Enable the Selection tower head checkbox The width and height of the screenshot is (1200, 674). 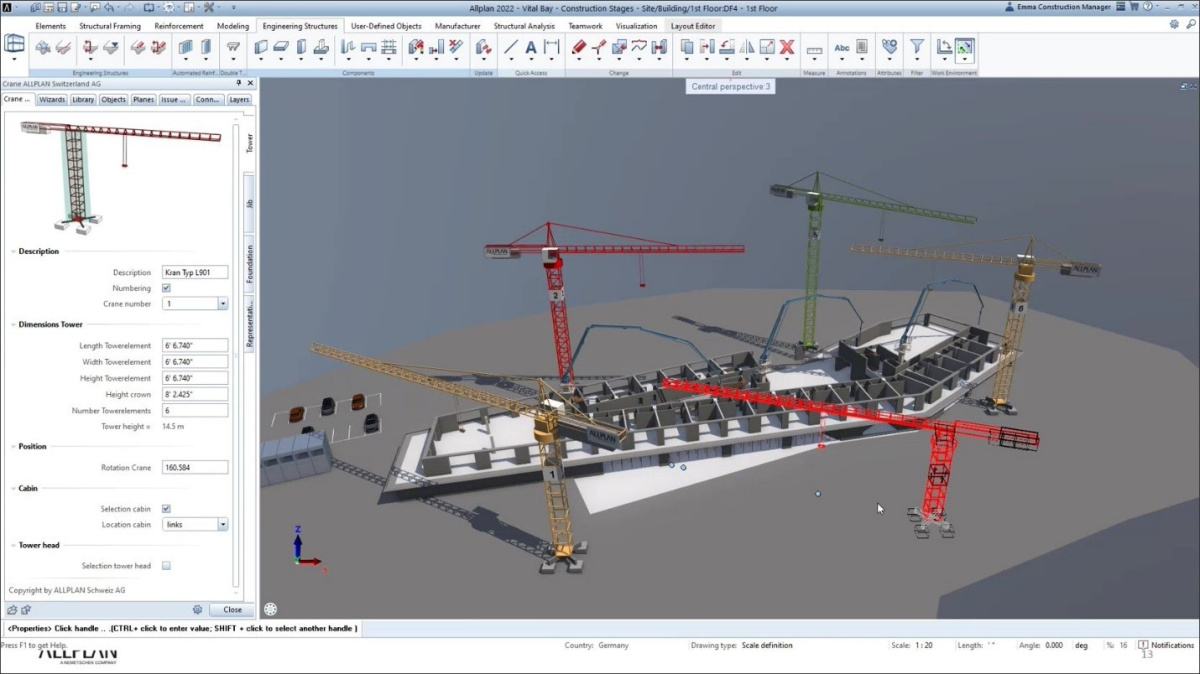pos(166,566)
